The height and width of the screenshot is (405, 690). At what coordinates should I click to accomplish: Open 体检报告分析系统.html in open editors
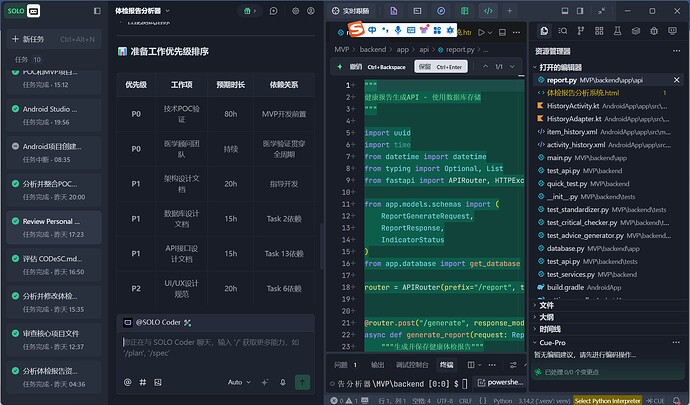(582, 93)
